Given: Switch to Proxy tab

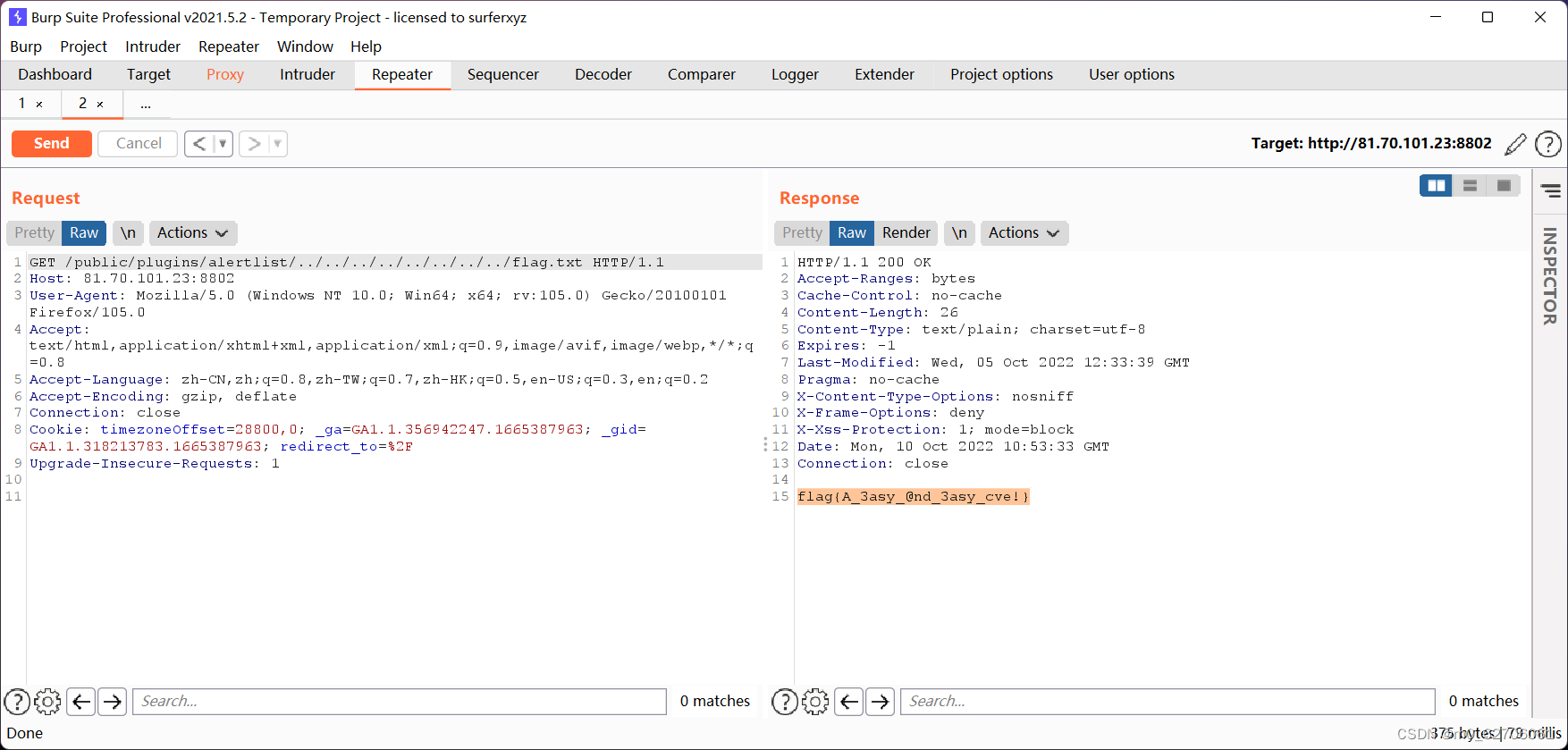Looking at the screenshot, I should pyautogui.click(x=225, y=74).
